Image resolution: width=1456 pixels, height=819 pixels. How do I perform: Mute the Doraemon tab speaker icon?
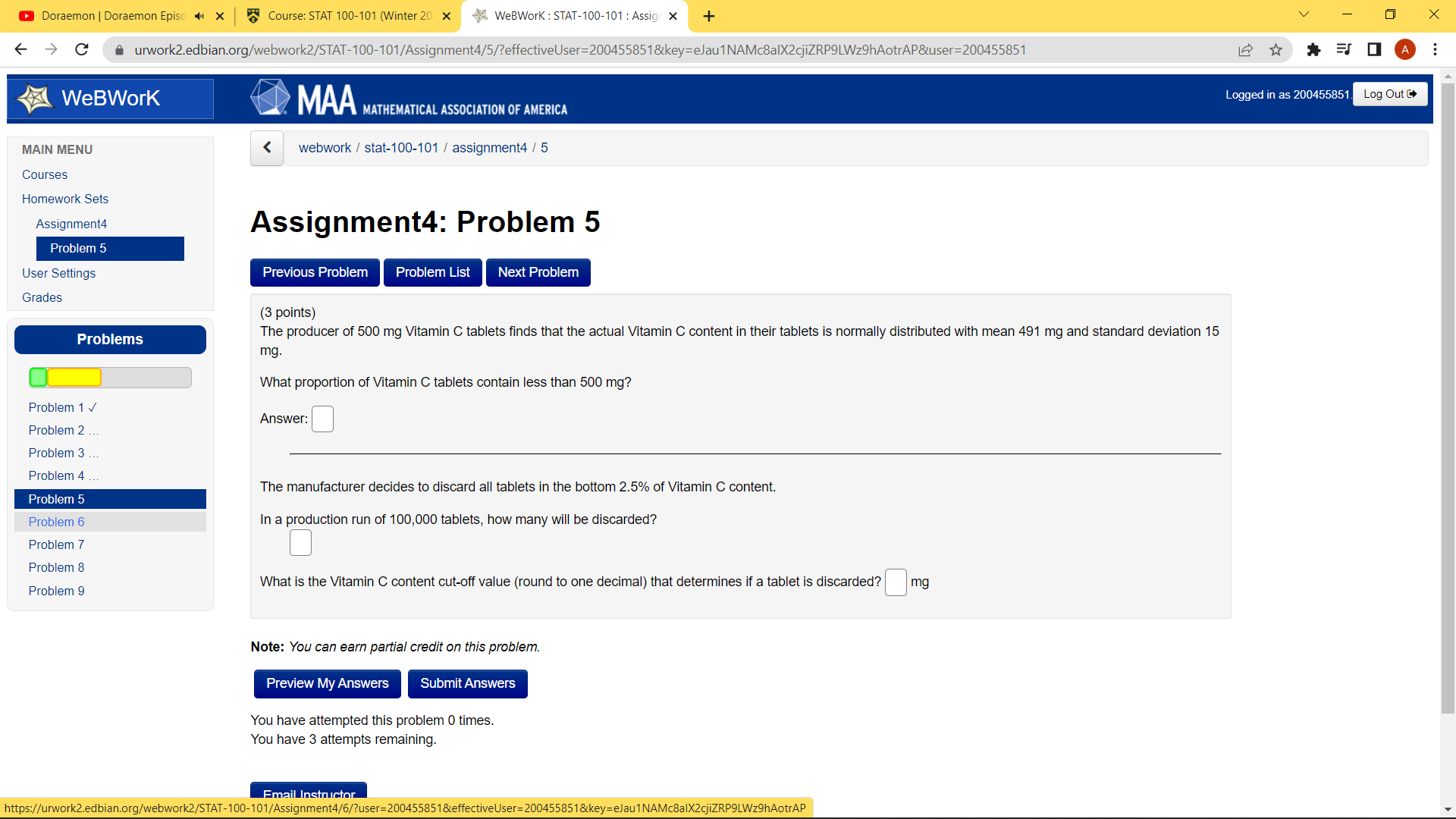(x=199, y=15)
